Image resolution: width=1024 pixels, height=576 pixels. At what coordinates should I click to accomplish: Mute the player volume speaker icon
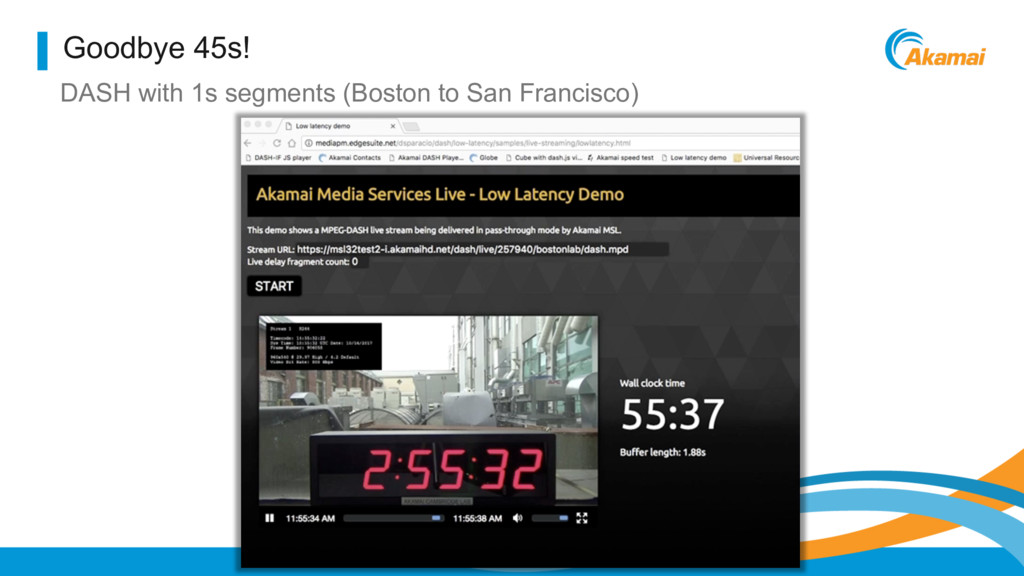[x=518, y=518]
